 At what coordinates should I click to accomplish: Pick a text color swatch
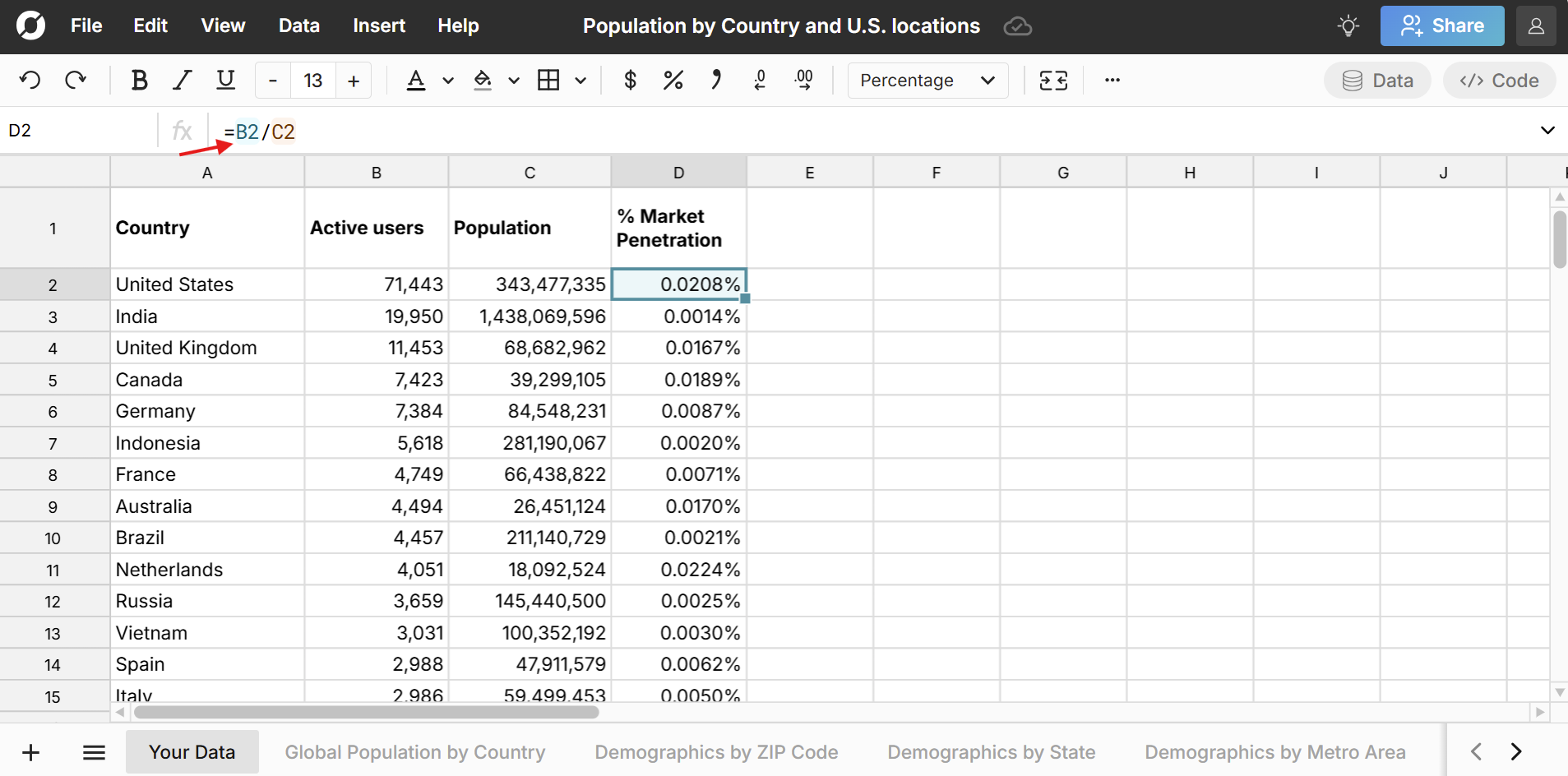[417, 80]
